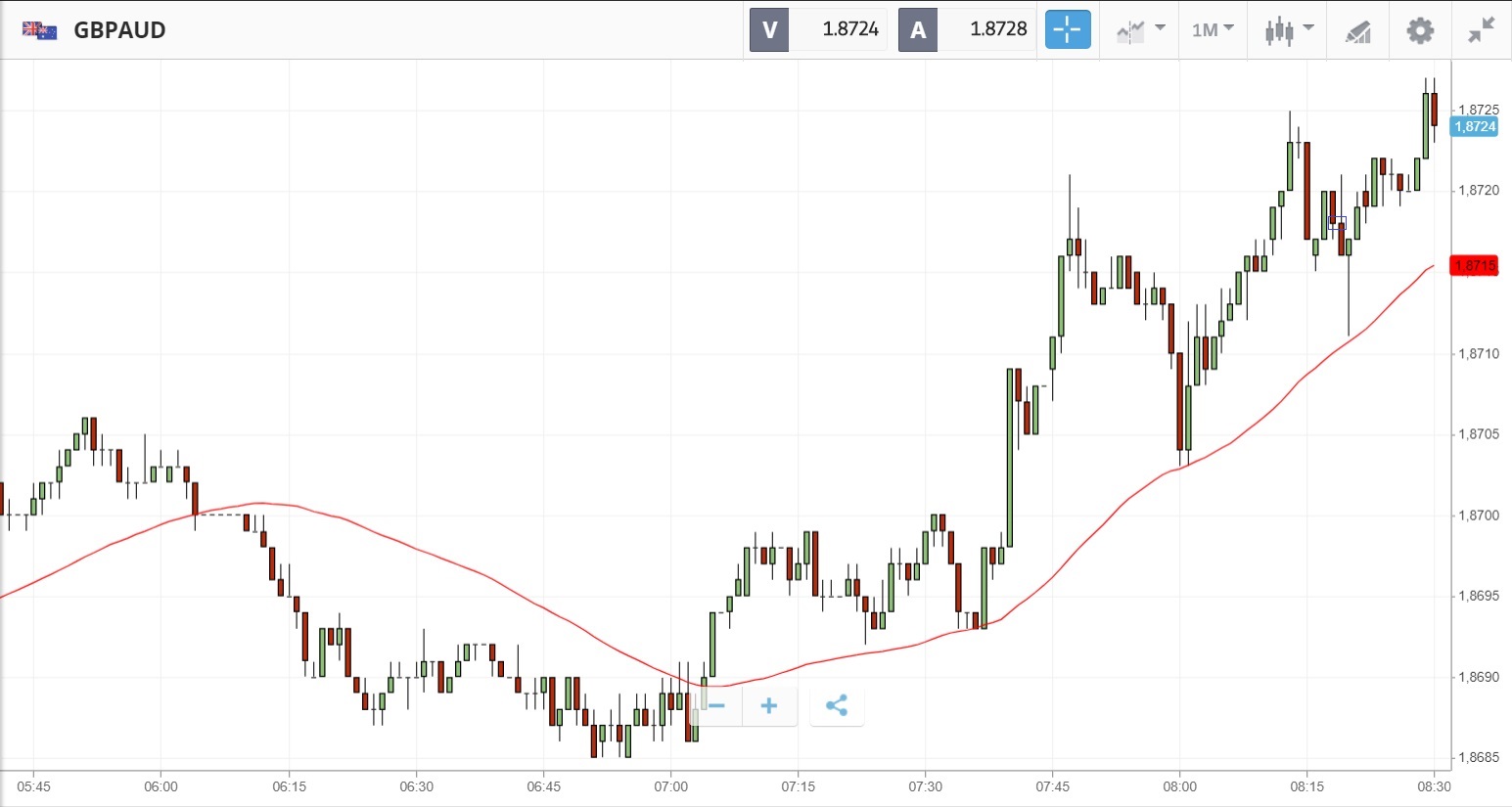Click the flag icon beside GBPAUD
This screenshot has height=807, width=1512.
click(x=40, y=30)
